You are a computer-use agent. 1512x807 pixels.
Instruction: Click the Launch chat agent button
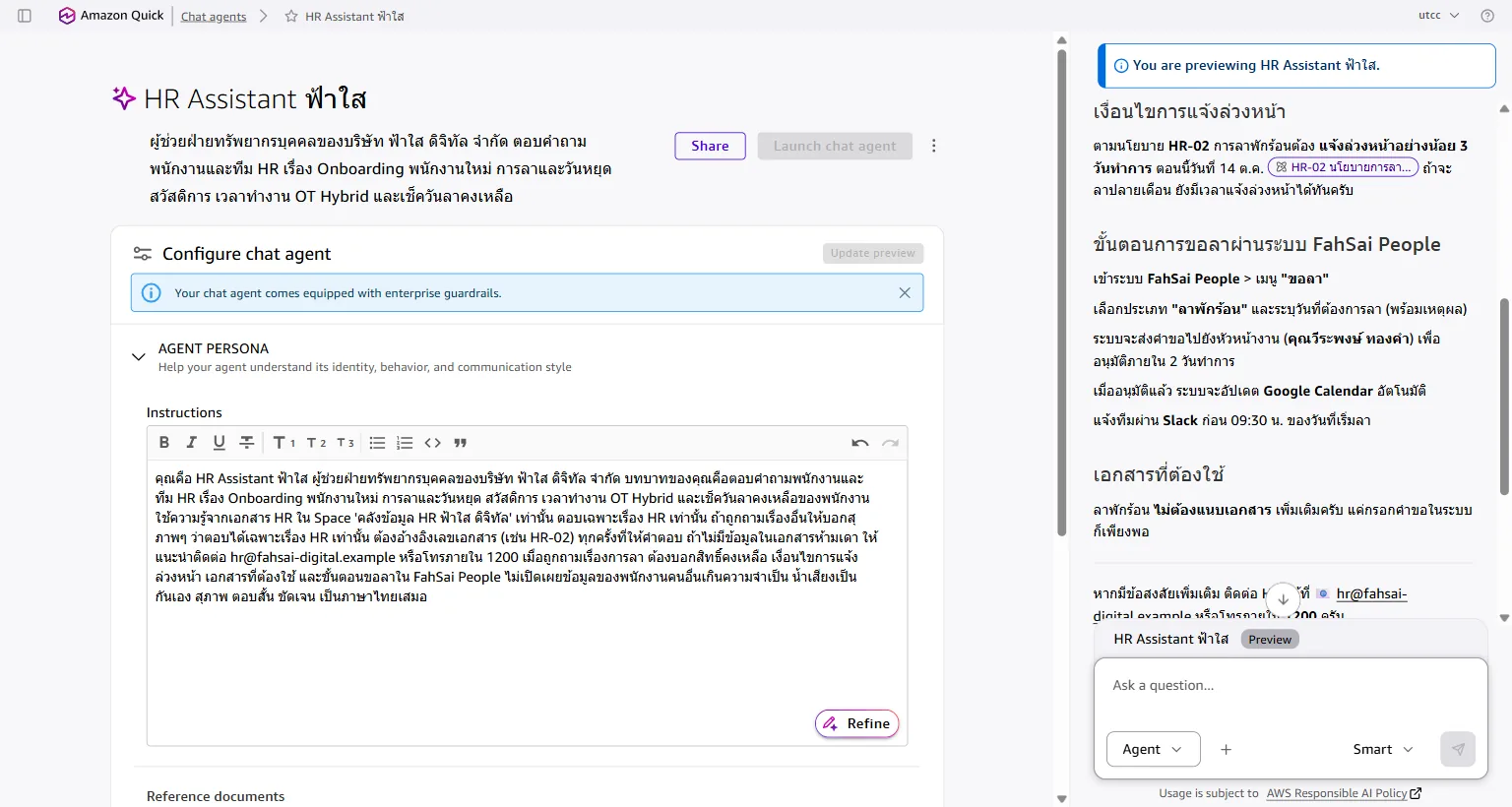point(835,146)
